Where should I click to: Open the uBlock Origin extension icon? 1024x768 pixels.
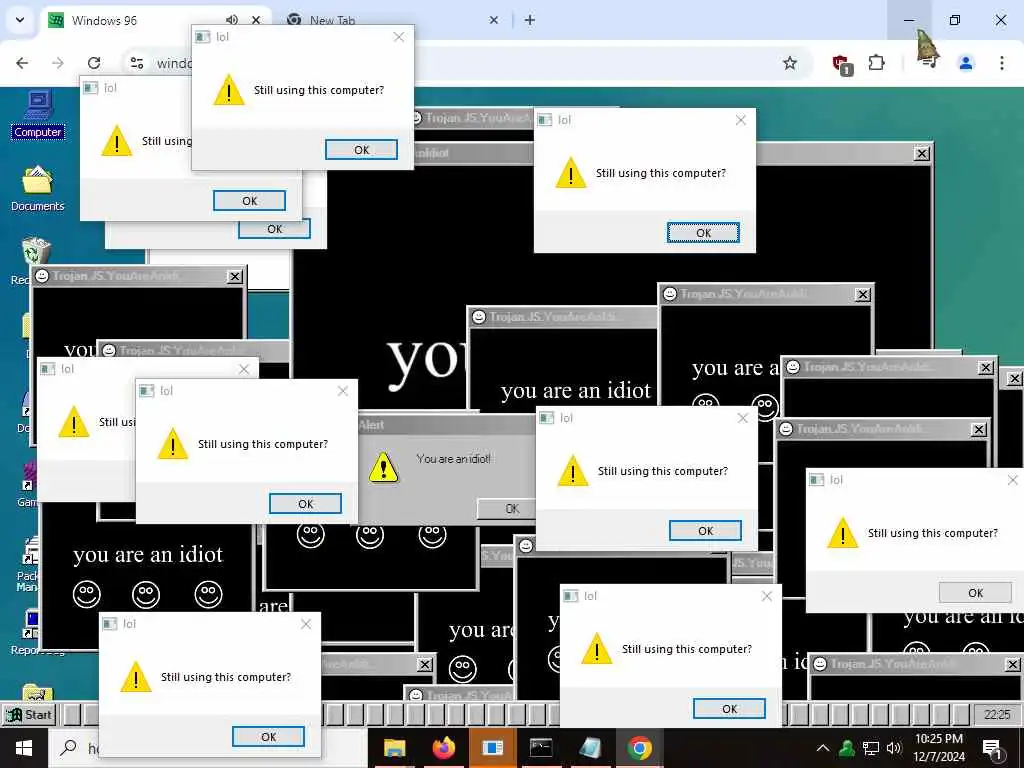pos(841,64)
